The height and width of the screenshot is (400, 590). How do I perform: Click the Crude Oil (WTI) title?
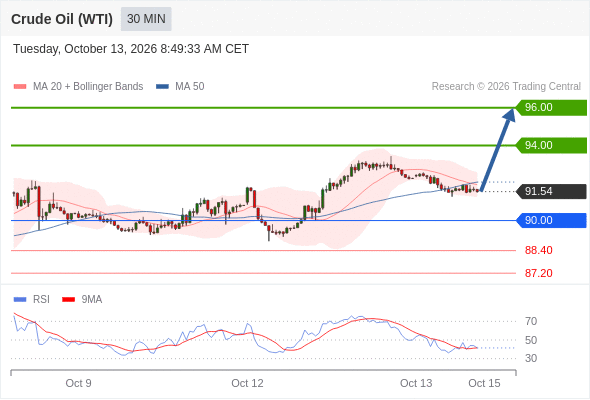pos(62,19)
